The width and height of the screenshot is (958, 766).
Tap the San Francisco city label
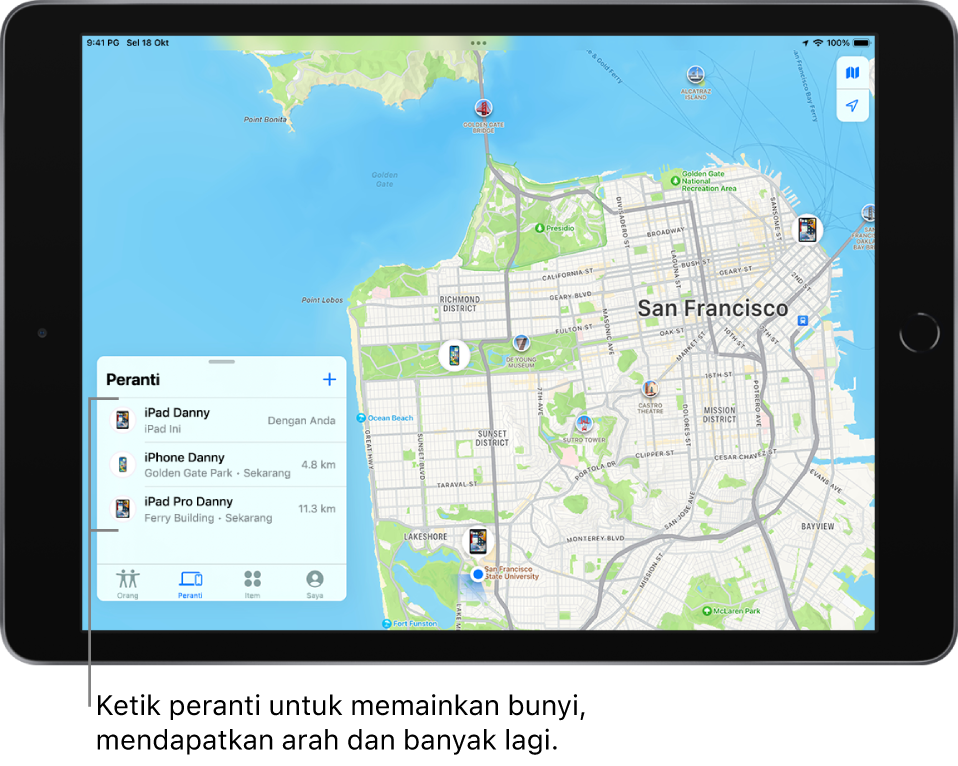tap(713, 308)
